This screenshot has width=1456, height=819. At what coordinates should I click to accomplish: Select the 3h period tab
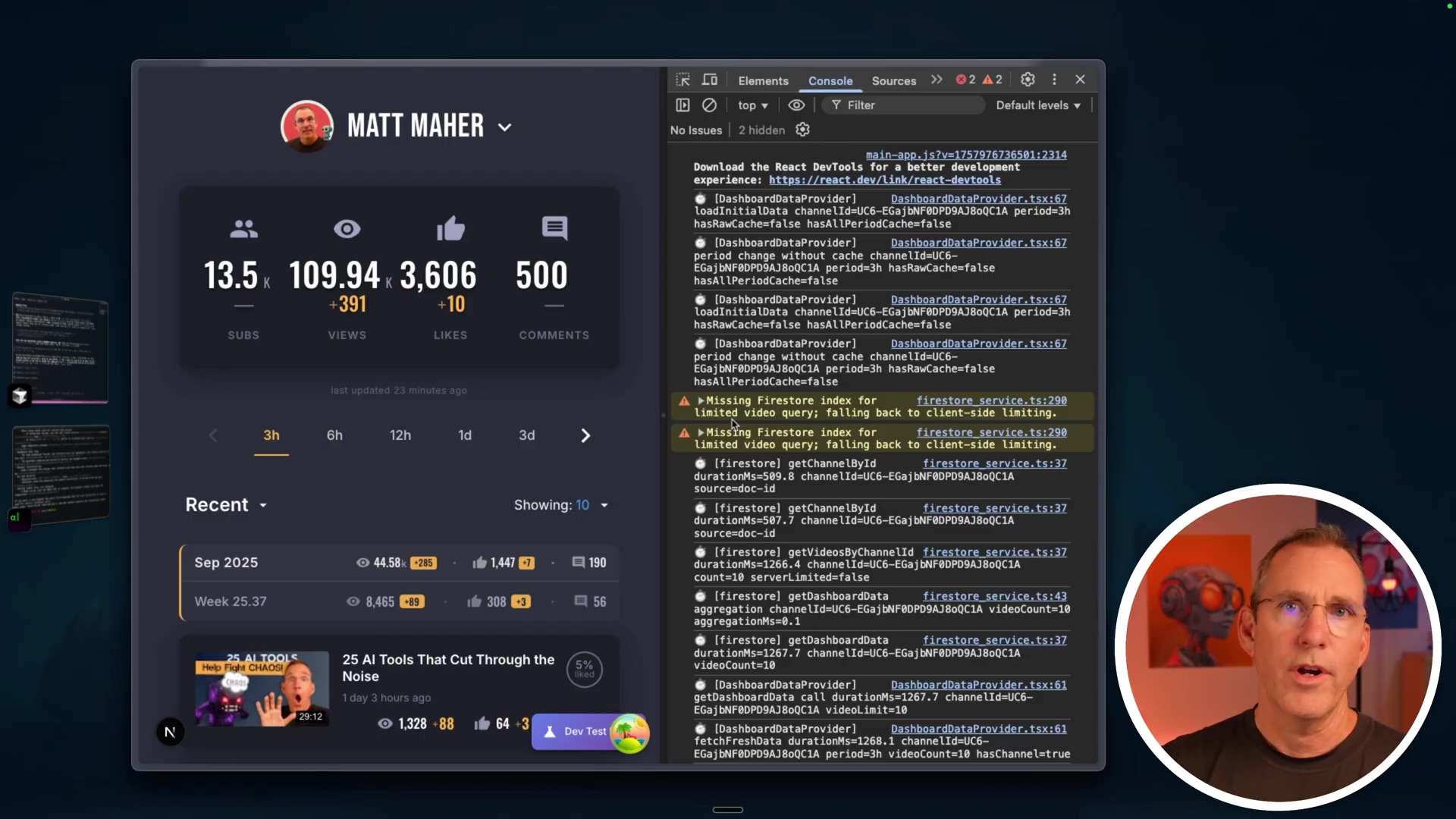[x=271, y=435]
